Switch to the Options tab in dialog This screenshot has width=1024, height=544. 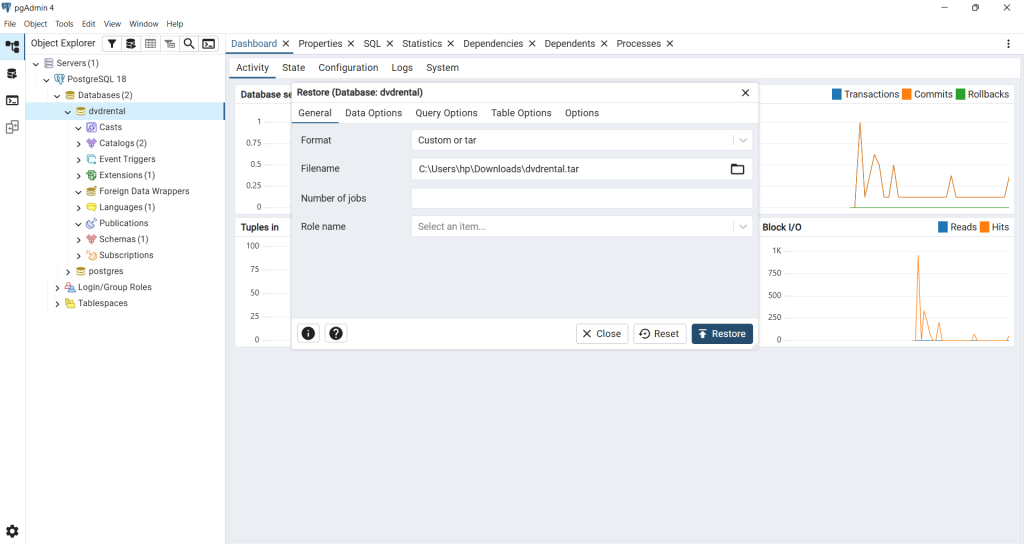(x=582, y=113)
